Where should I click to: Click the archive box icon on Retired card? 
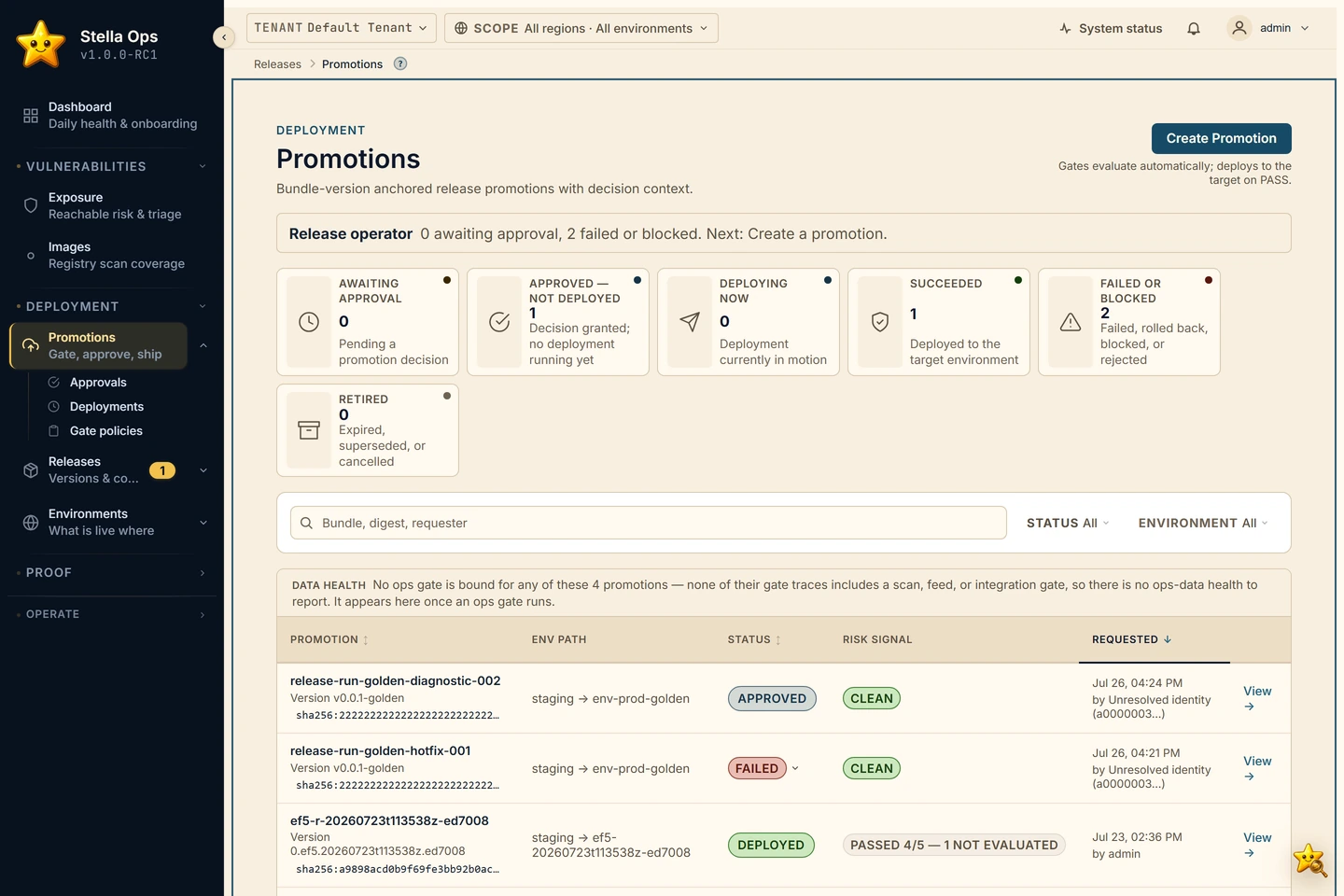[309, 430]
